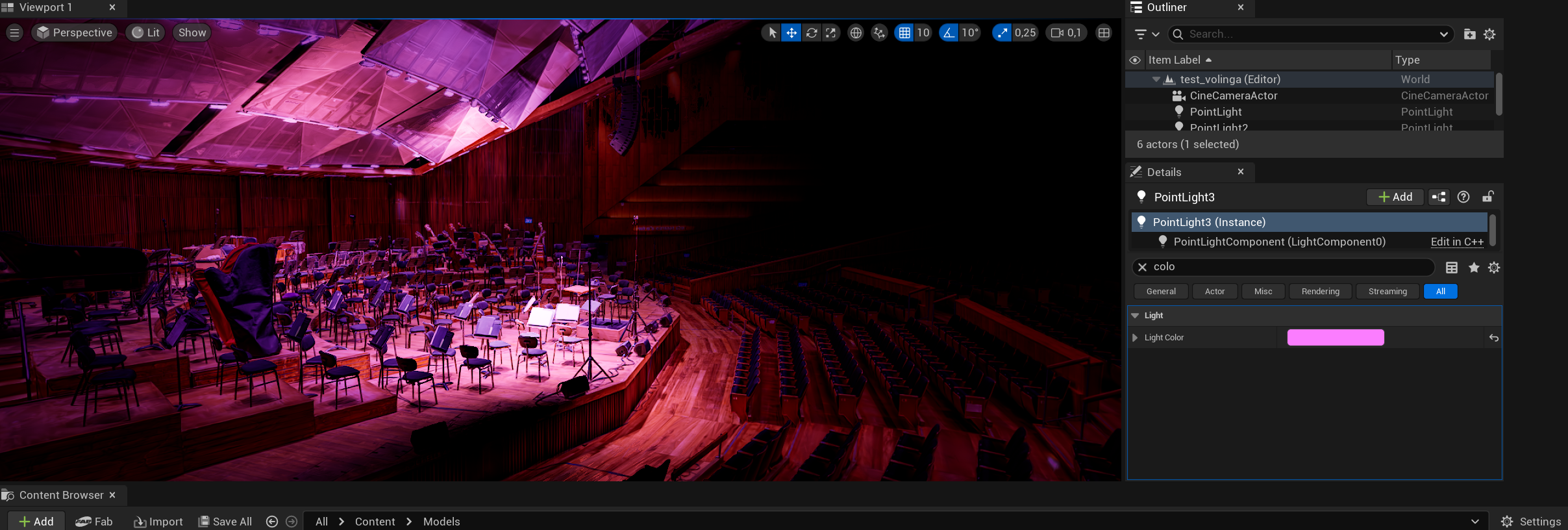
Task: Click the Edit in C++ link
Action: tap(1456, 242)
